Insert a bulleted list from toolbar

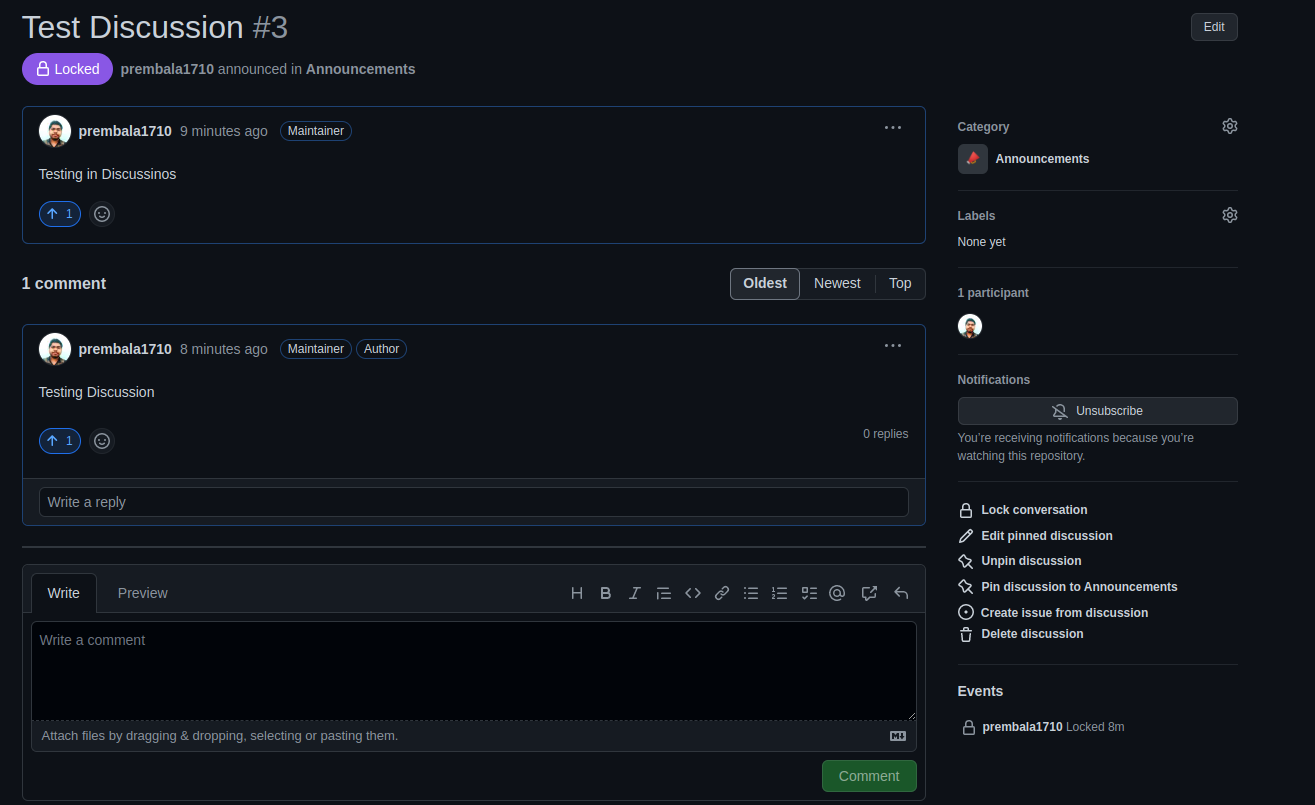[x=751, y=593]
